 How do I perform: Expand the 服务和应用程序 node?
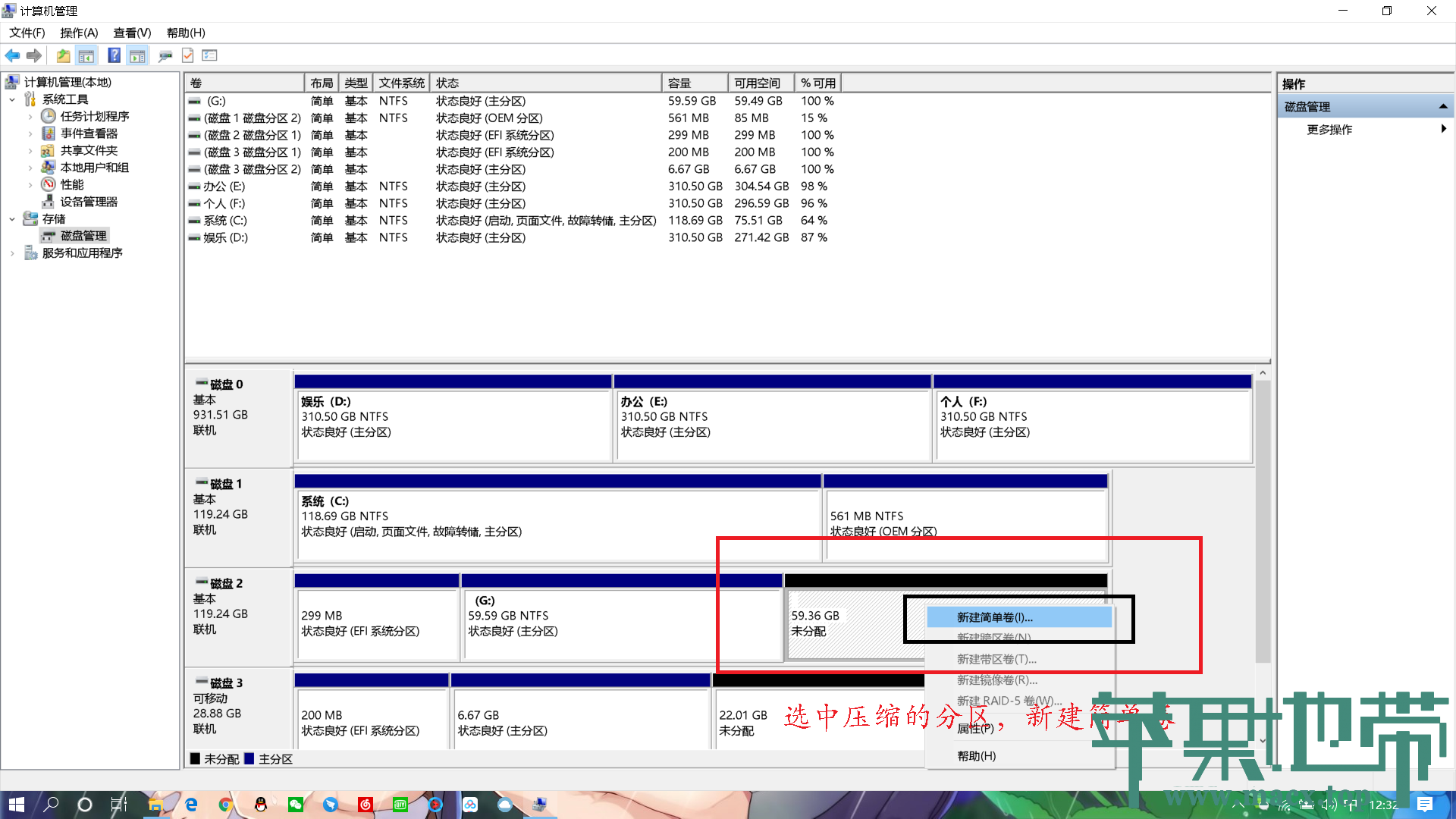[12, 253]
